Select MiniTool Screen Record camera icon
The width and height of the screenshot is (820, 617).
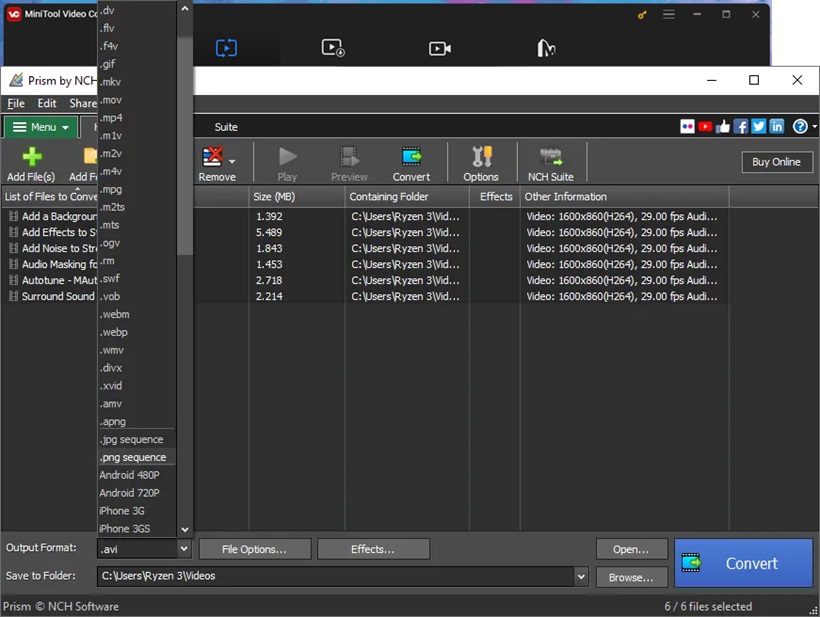[x=440, y=49]
